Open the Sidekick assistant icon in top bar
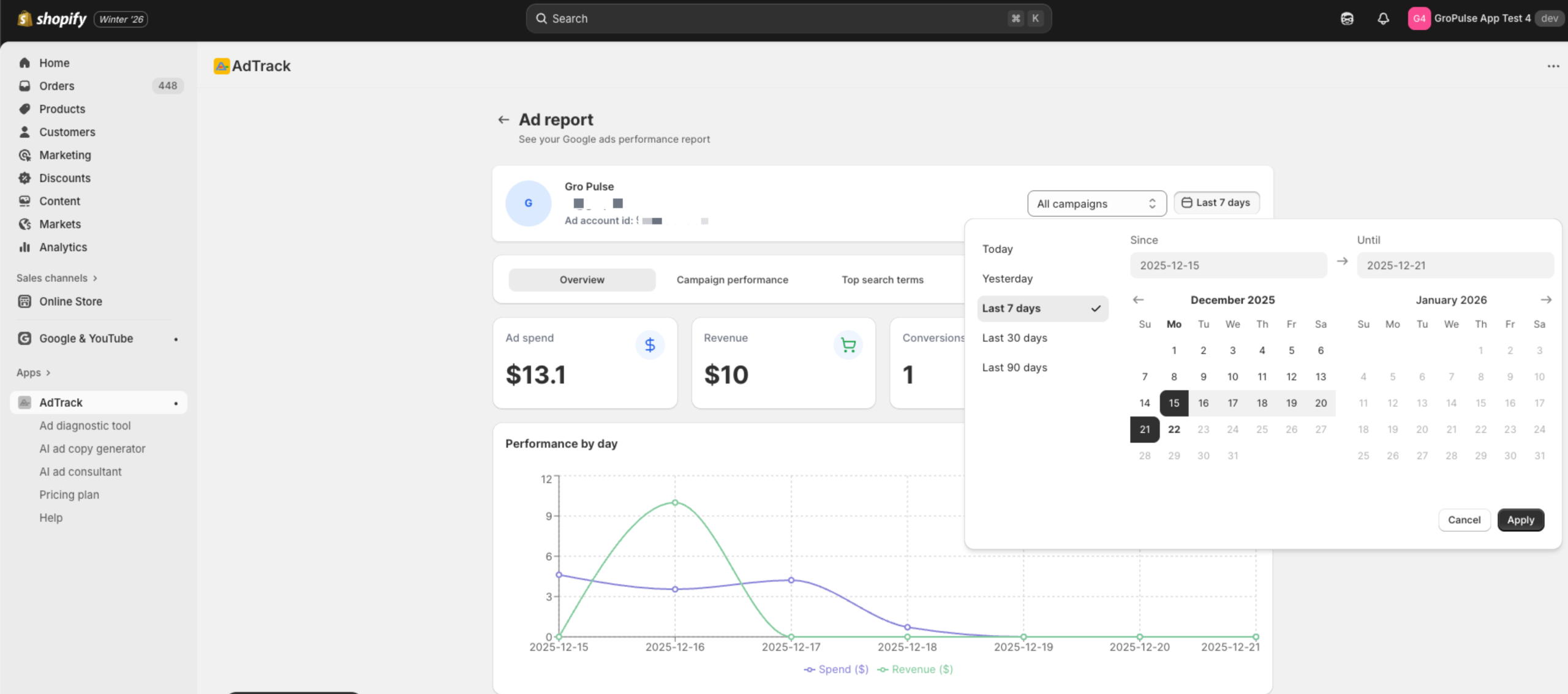Screen dimensions: 1568x694 pyautogui.click(x=1347, y=18)
